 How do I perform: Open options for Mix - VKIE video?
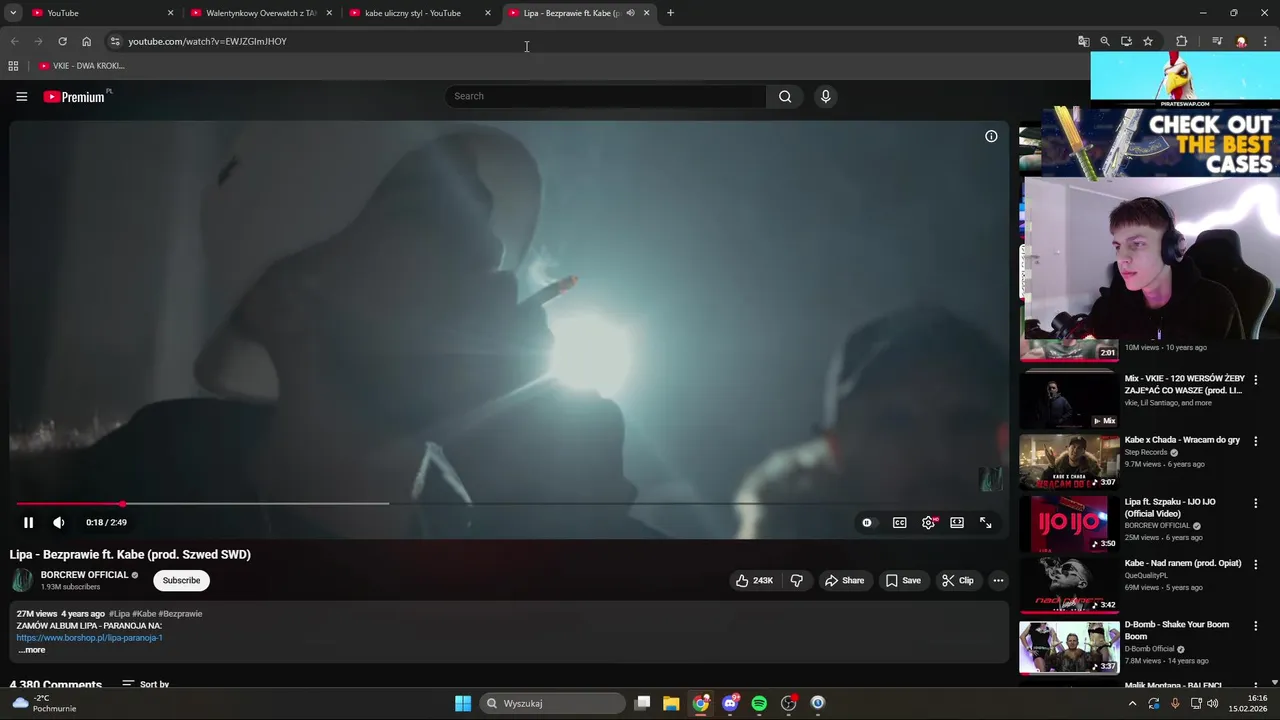(x=1256, y=380)
